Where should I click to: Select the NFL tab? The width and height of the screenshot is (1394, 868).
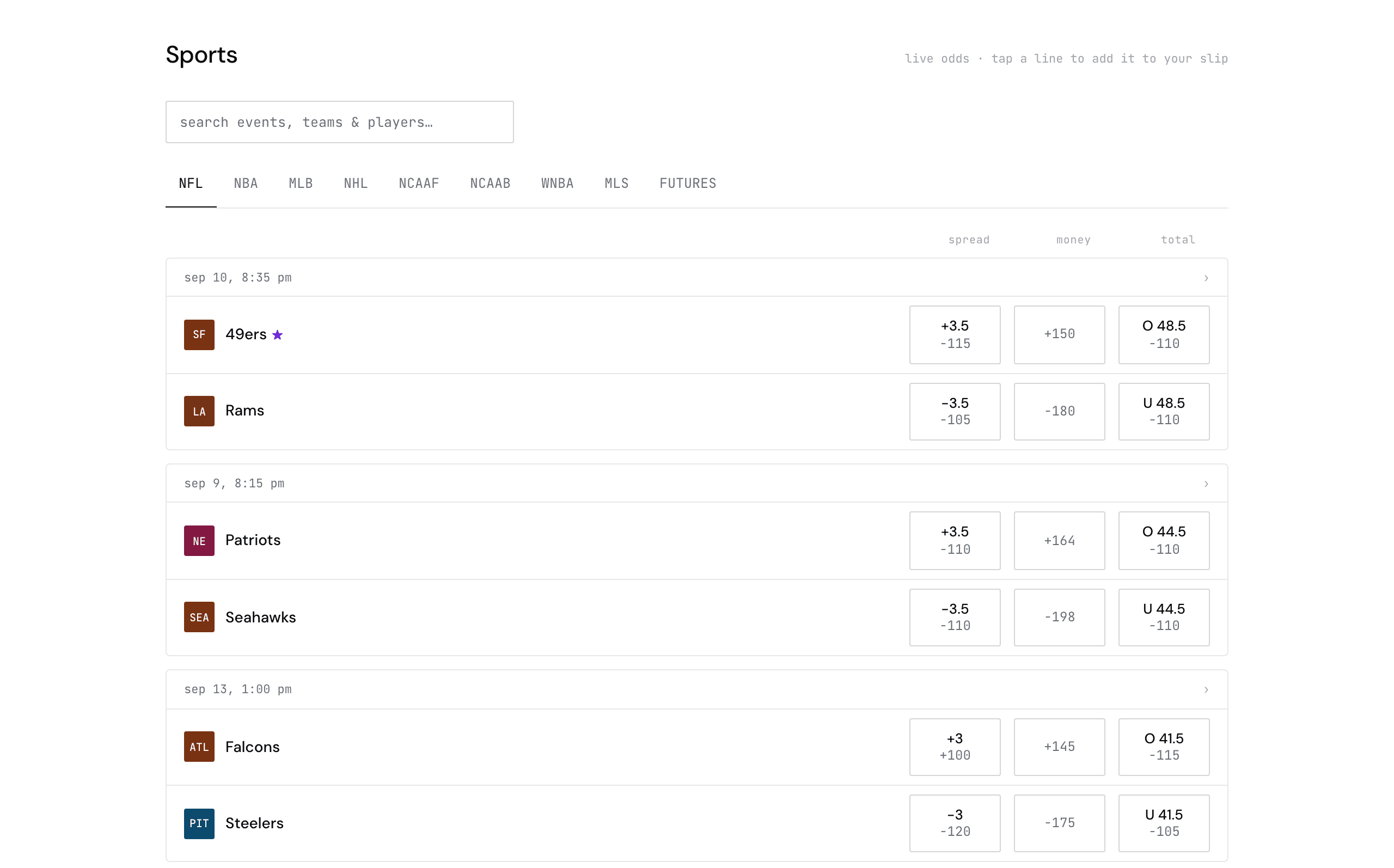point(191,184)
